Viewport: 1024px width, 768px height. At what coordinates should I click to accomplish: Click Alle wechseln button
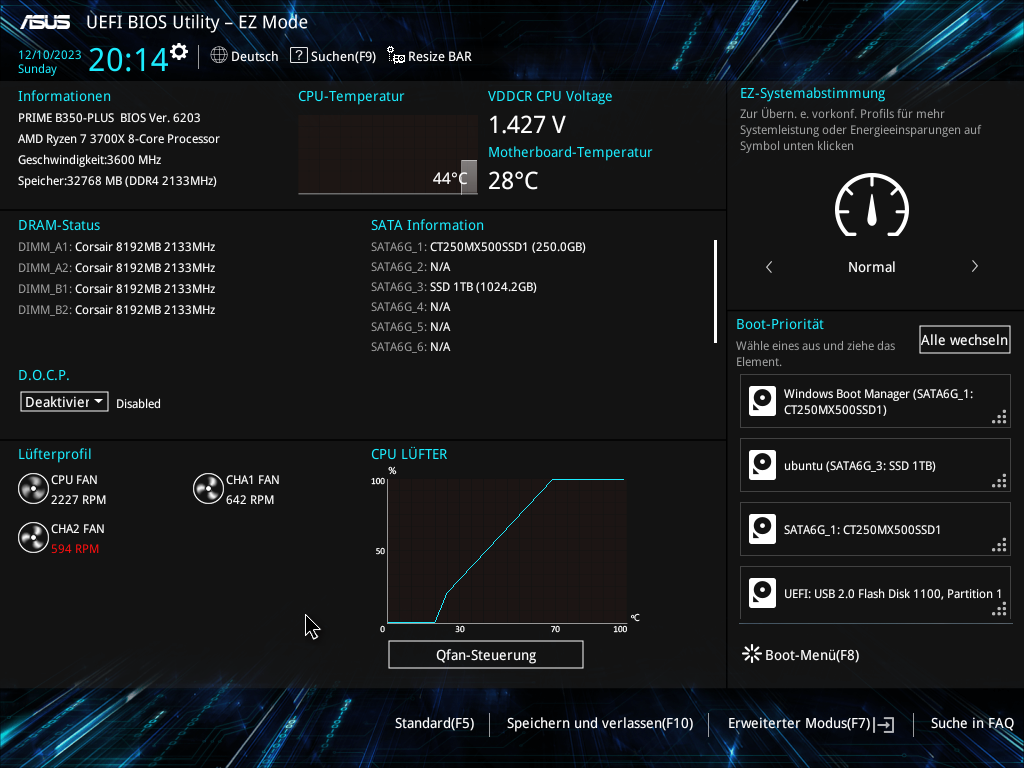(965, 340)
